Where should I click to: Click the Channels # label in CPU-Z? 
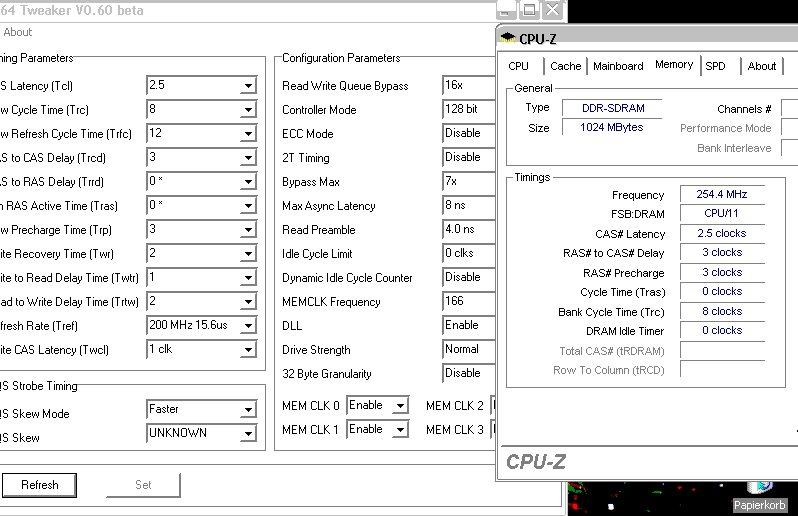(744, 109)
